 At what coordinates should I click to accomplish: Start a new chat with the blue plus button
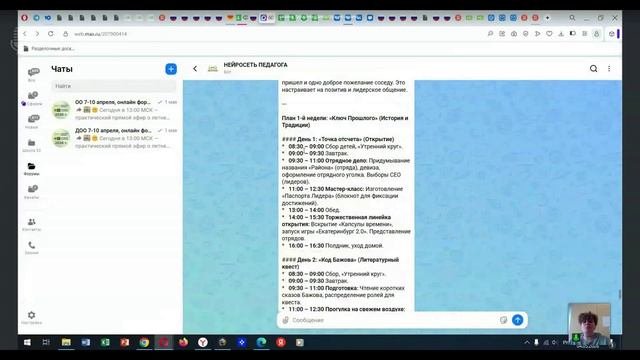(x=171, y=69)
